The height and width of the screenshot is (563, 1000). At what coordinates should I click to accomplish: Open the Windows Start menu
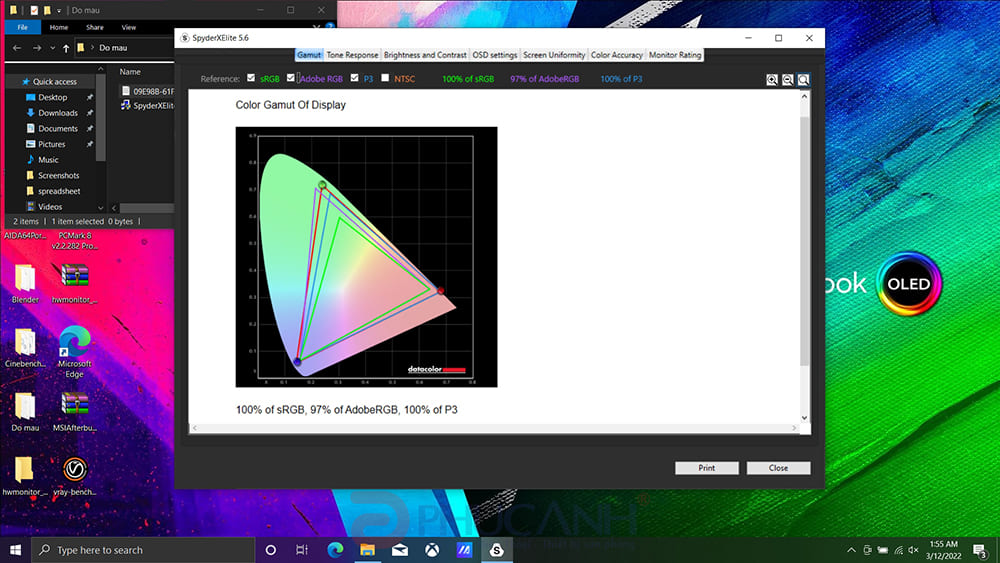15,550
